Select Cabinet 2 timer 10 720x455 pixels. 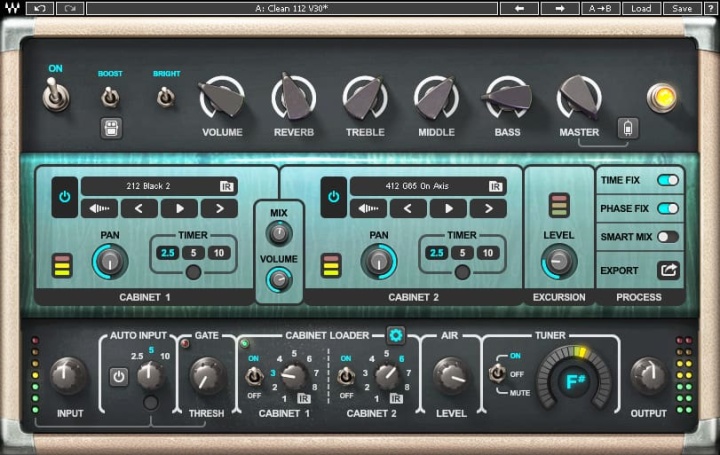pos(488,253)
